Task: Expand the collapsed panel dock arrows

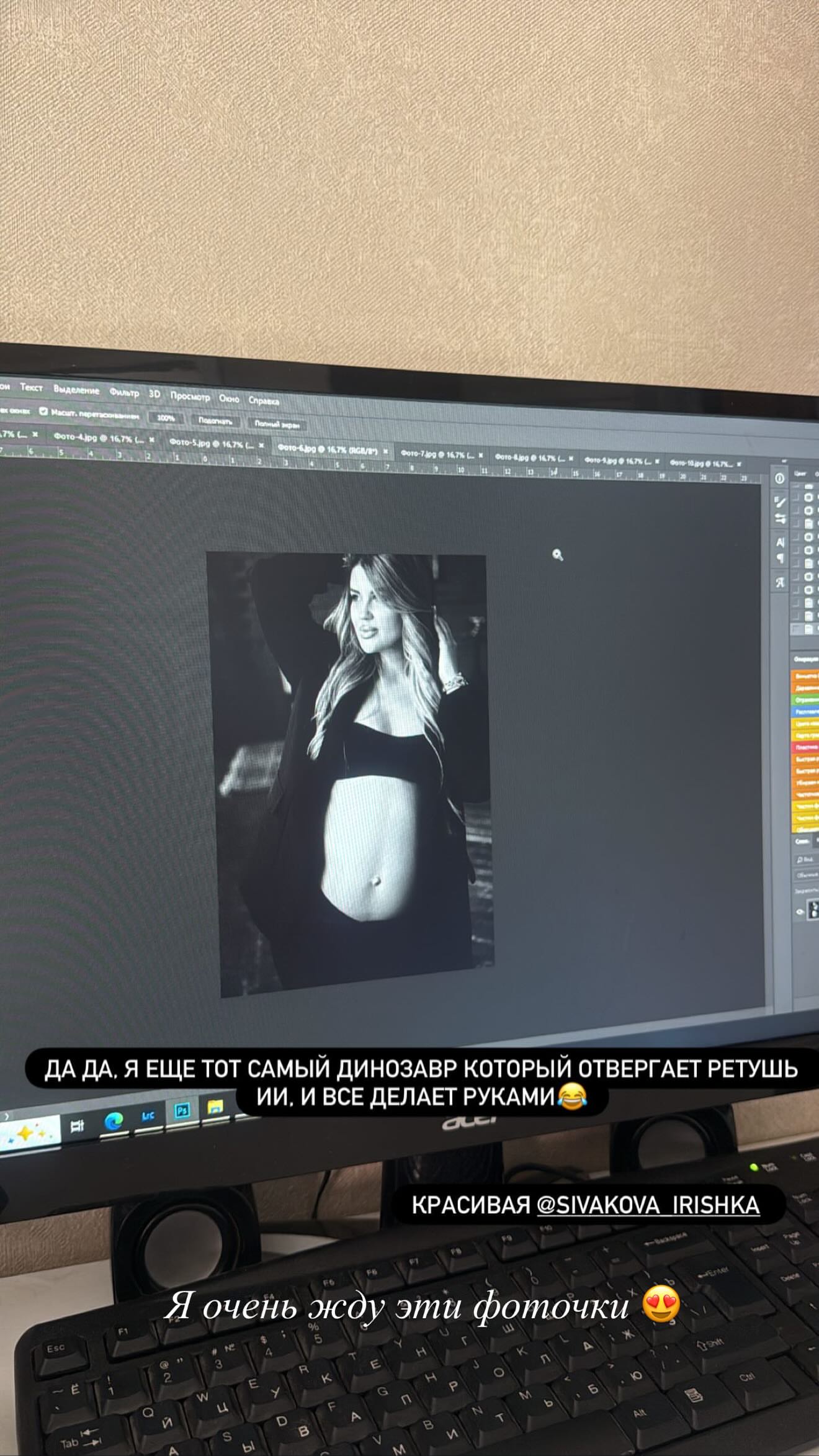Action: (784, 461)
